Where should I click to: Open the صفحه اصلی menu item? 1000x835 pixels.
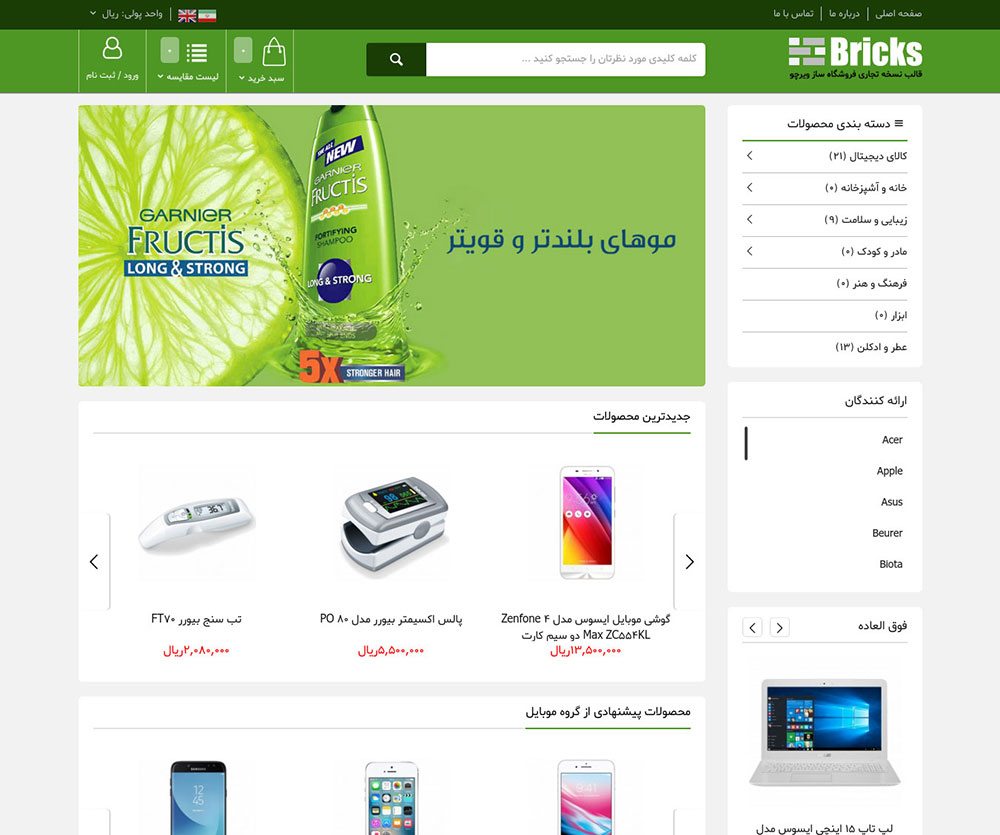tap(899, 13)
